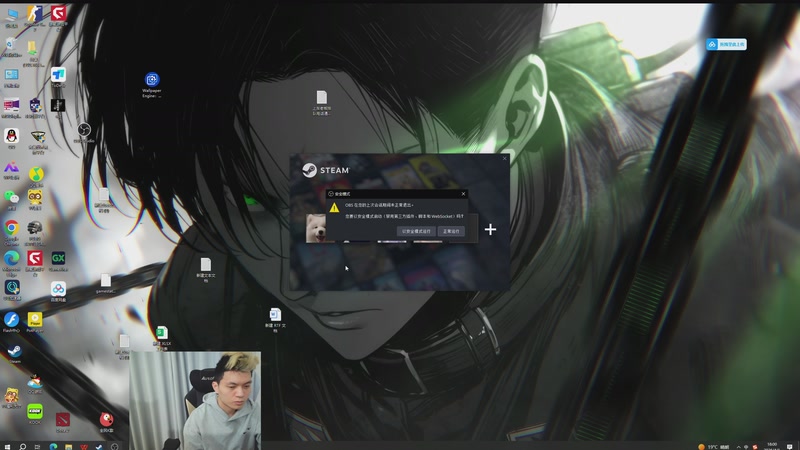Open the yellow PotPlayer desktop icon

pos(35,322)
